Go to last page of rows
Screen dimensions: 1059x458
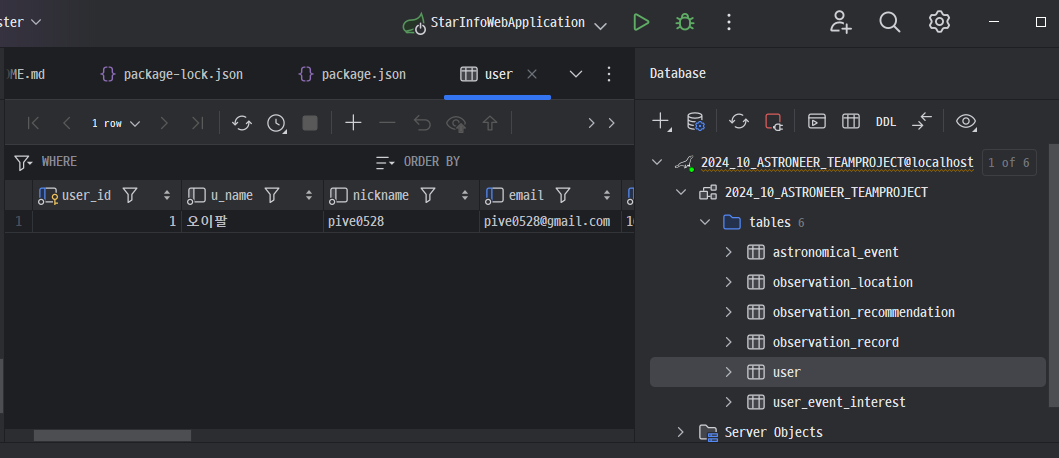(197, 123)
